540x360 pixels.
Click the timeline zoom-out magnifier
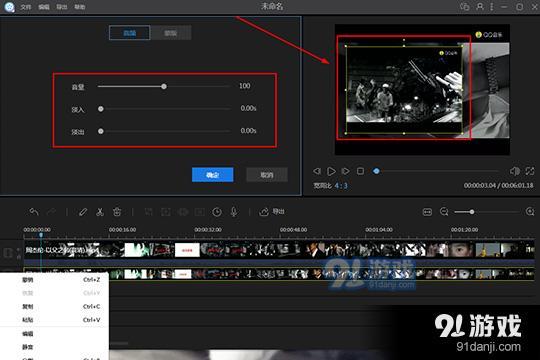(x=444, y=212)
